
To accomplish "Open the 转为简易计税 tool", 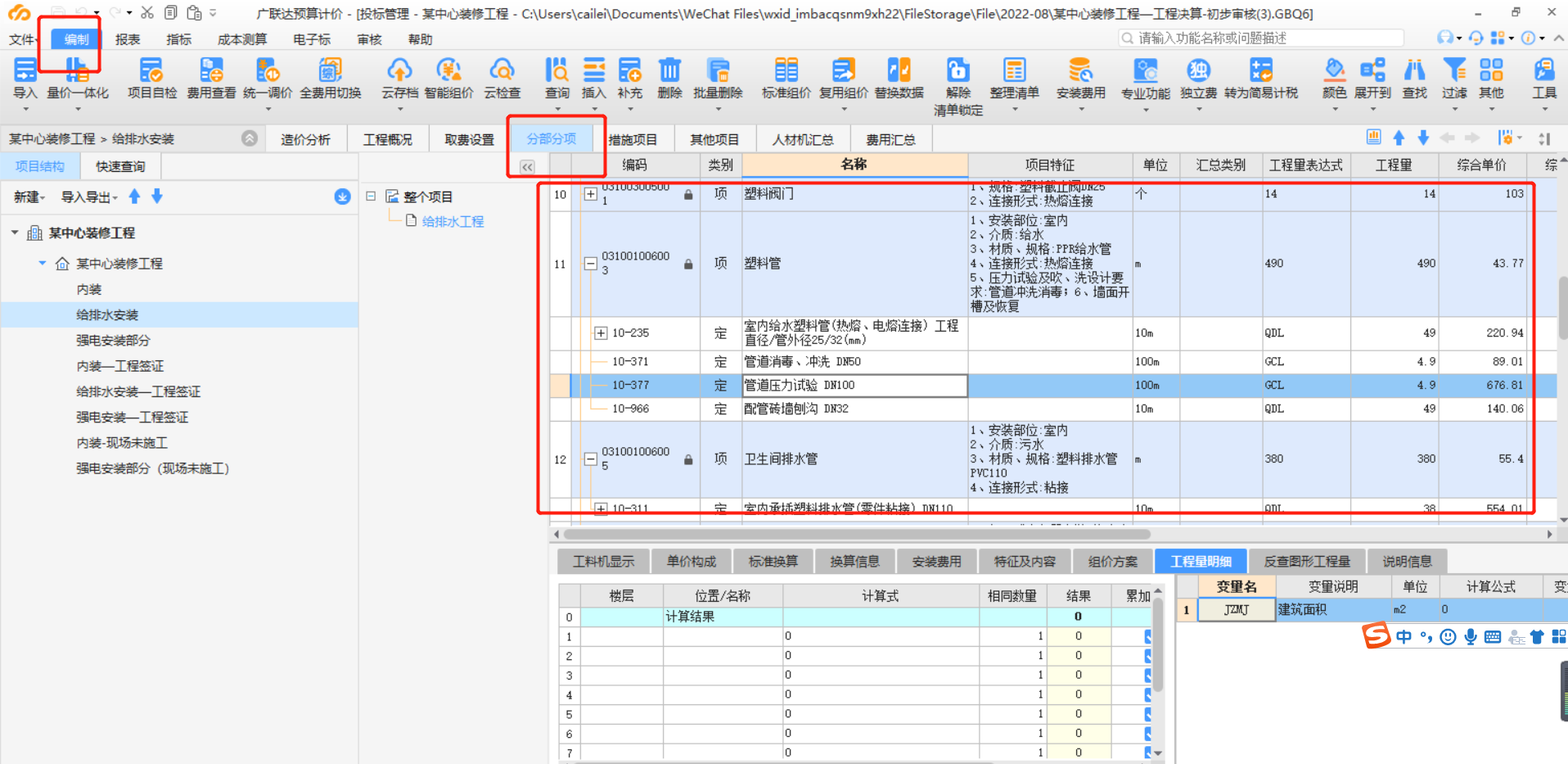I will [x=1262, y=82].
